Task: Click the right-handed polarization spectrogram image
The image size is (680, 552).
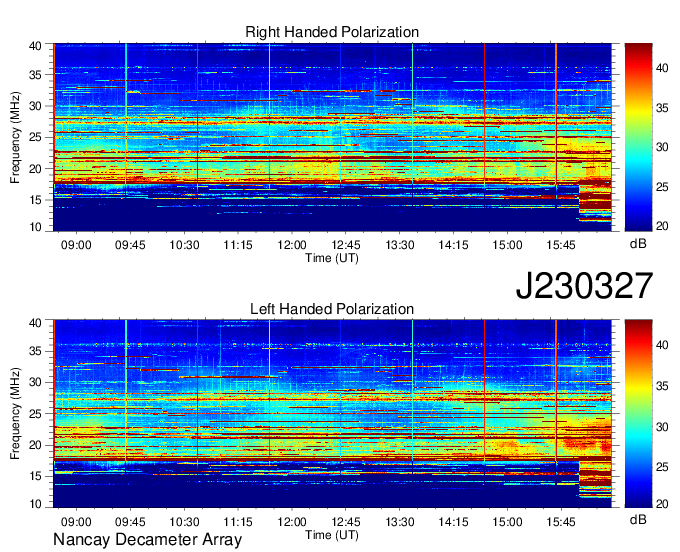Action: tap(332, 137)
